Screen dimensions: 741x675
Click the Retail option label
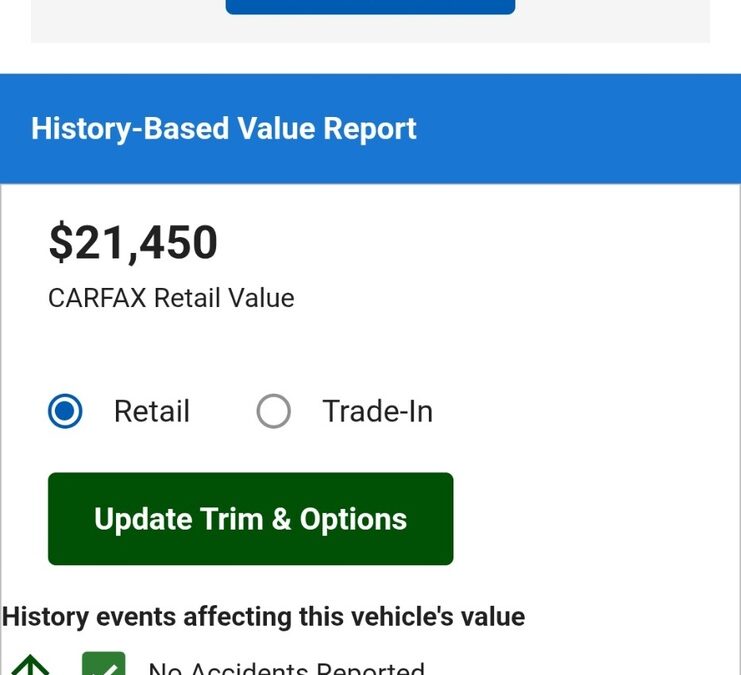coord(152,411)
